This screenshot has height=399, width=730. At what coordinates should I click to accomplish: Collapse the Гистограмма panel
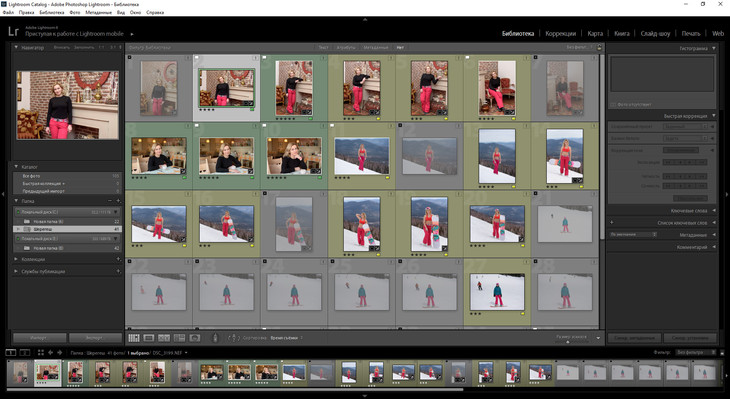(714, 48)
